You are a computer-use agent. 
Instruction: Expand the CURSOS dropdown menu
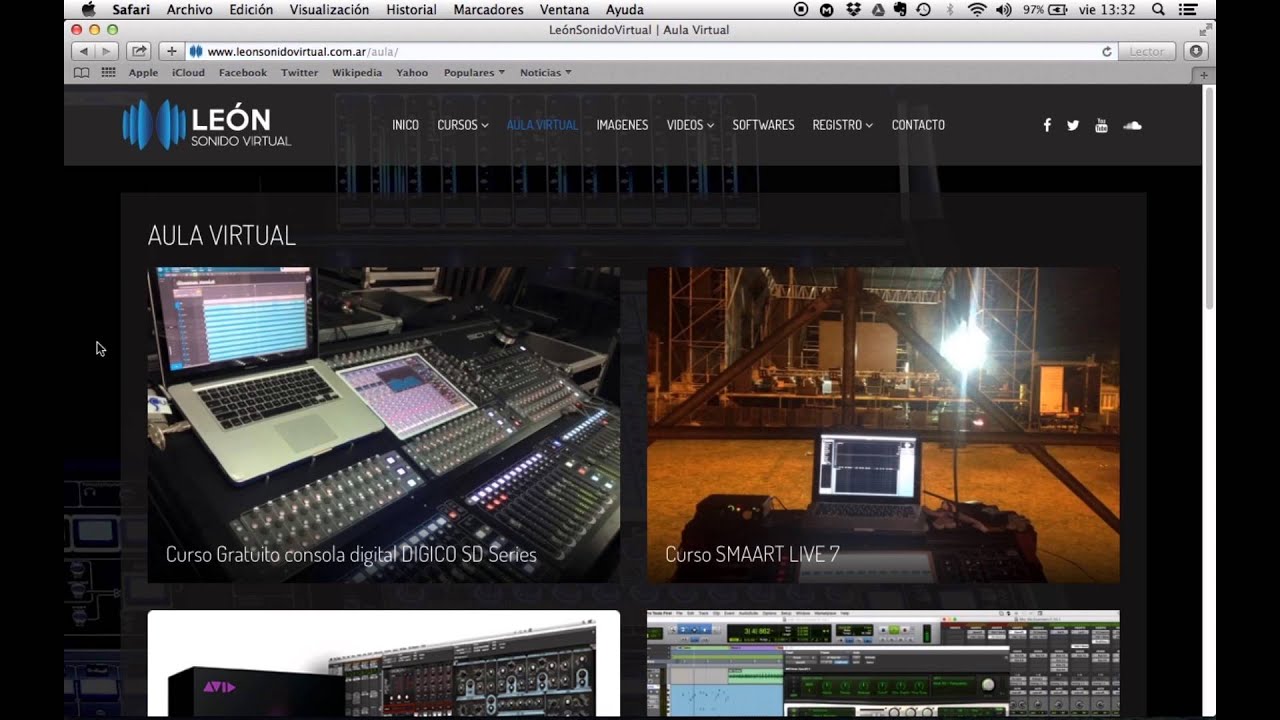coord(462,125)
